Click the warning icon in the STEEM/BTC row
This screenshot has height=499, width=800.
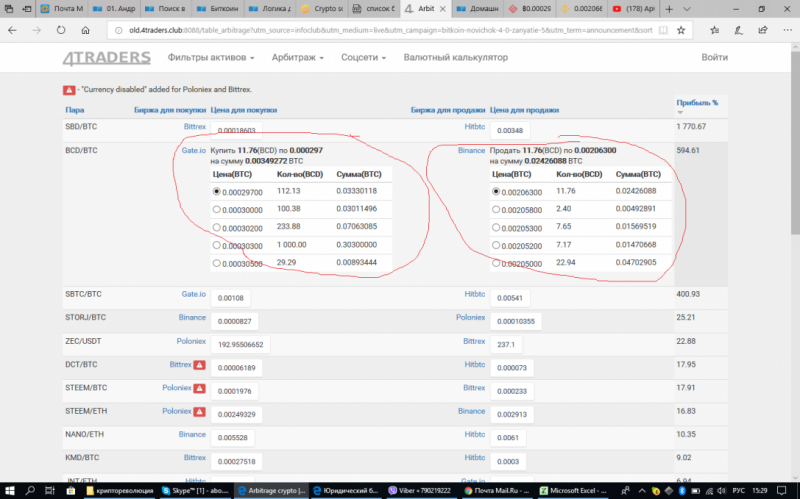[199, 388]
